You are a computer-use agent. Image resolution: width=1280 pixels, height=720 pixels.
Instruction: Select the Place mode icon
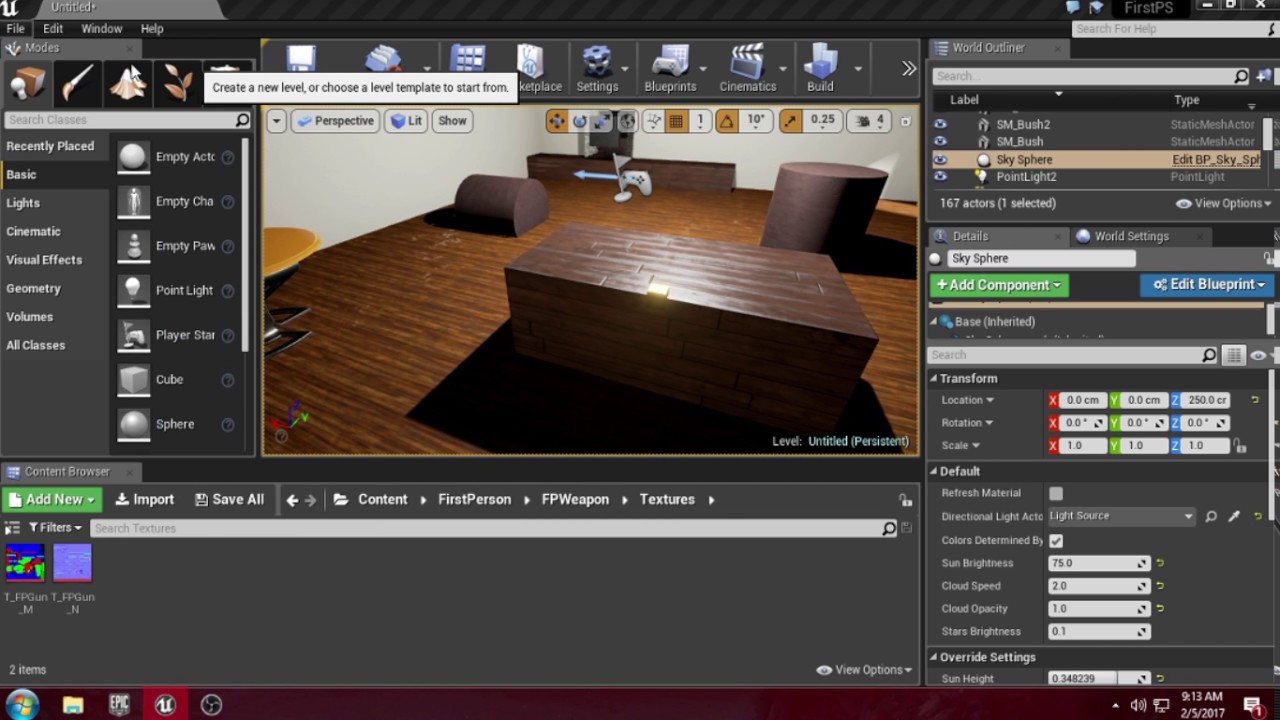[x=27, y=83]
